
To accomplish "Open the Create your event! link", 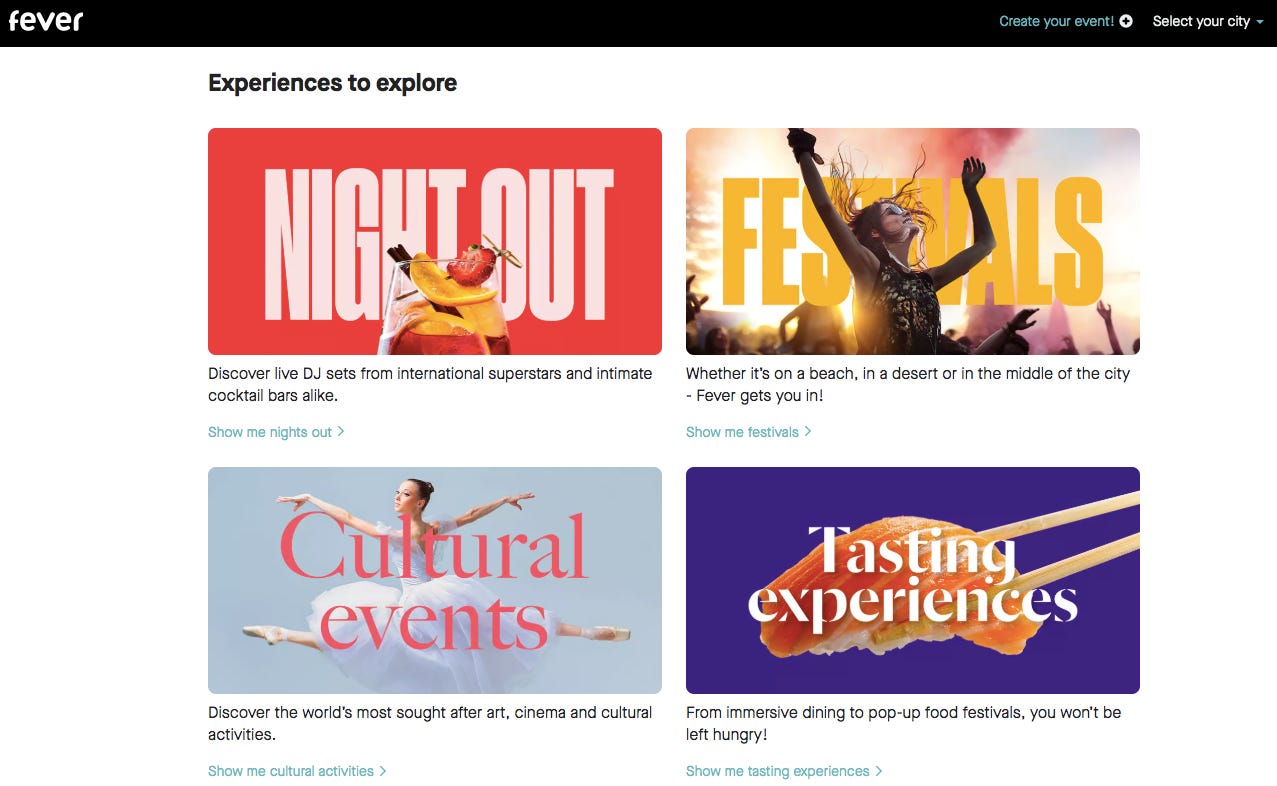I will click(1066, 21).
